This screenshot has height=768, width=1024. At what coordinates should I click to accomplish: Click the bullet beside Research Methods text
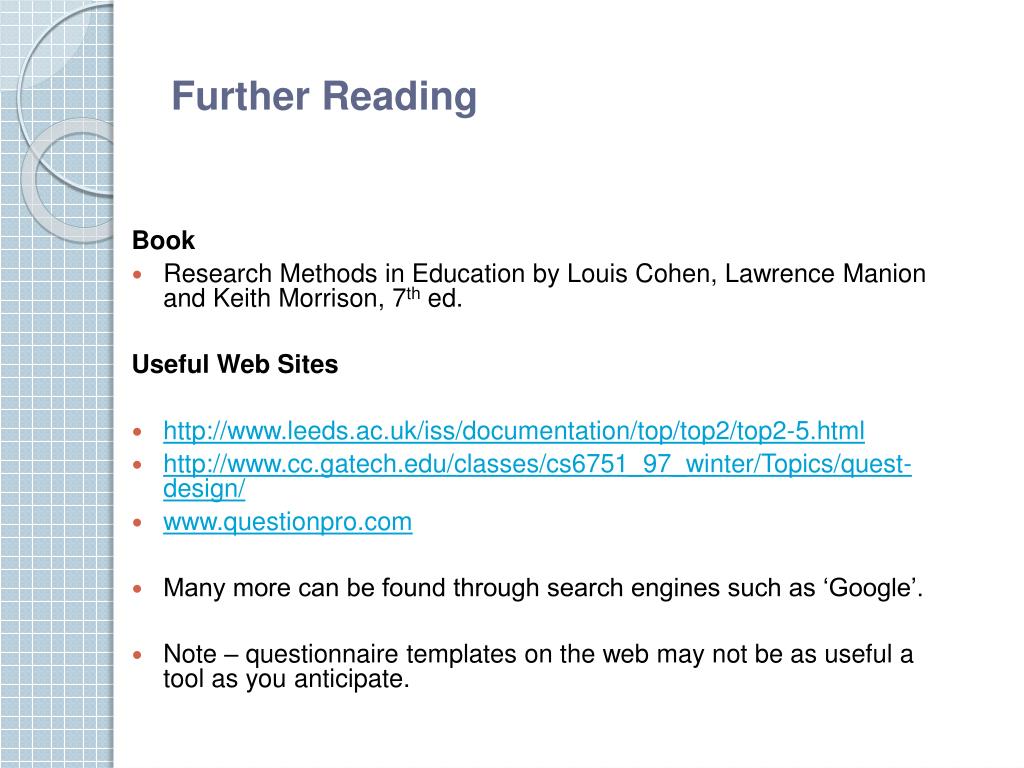[x=137, y=274]
